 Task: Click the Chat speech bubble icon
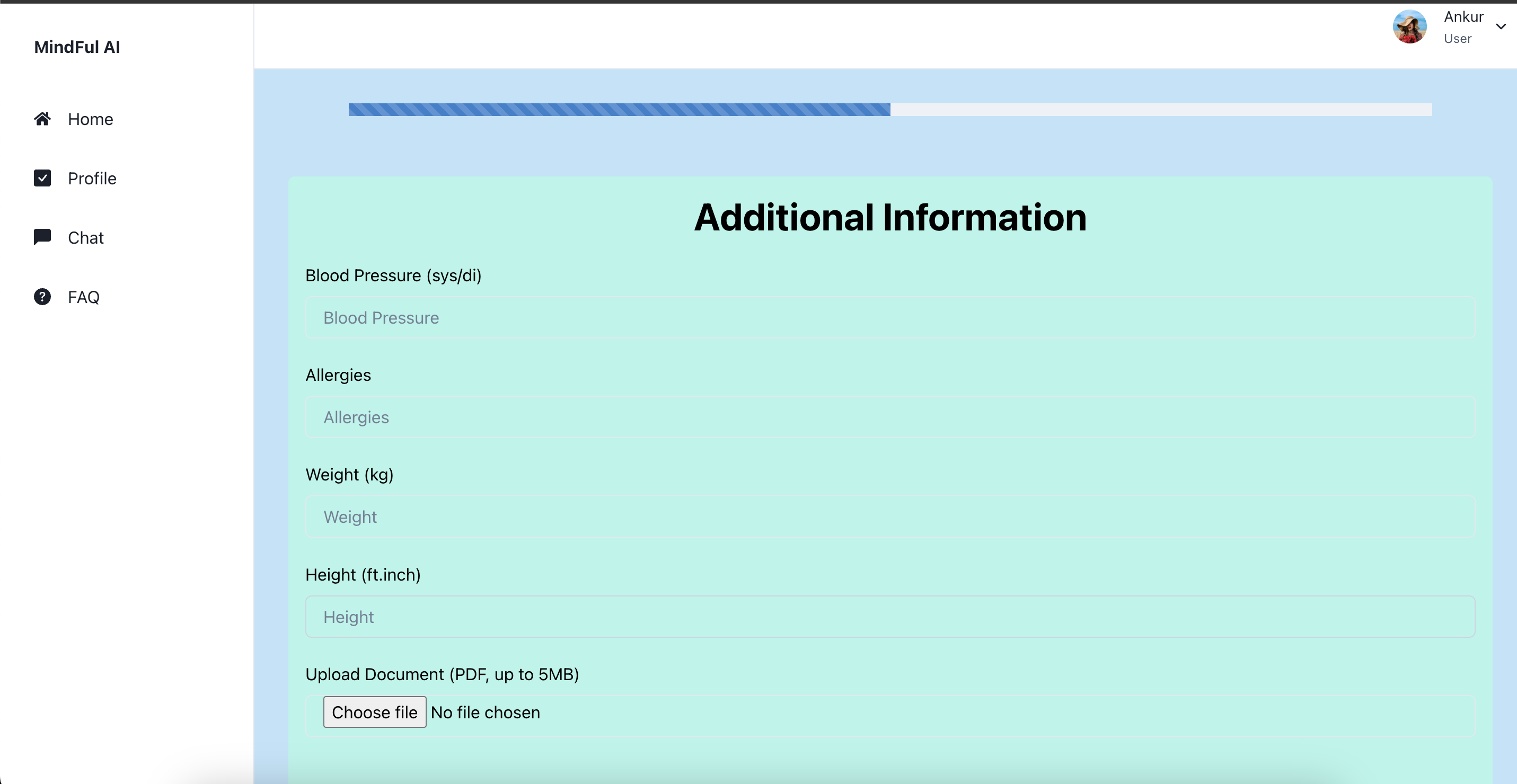[42, 237]
